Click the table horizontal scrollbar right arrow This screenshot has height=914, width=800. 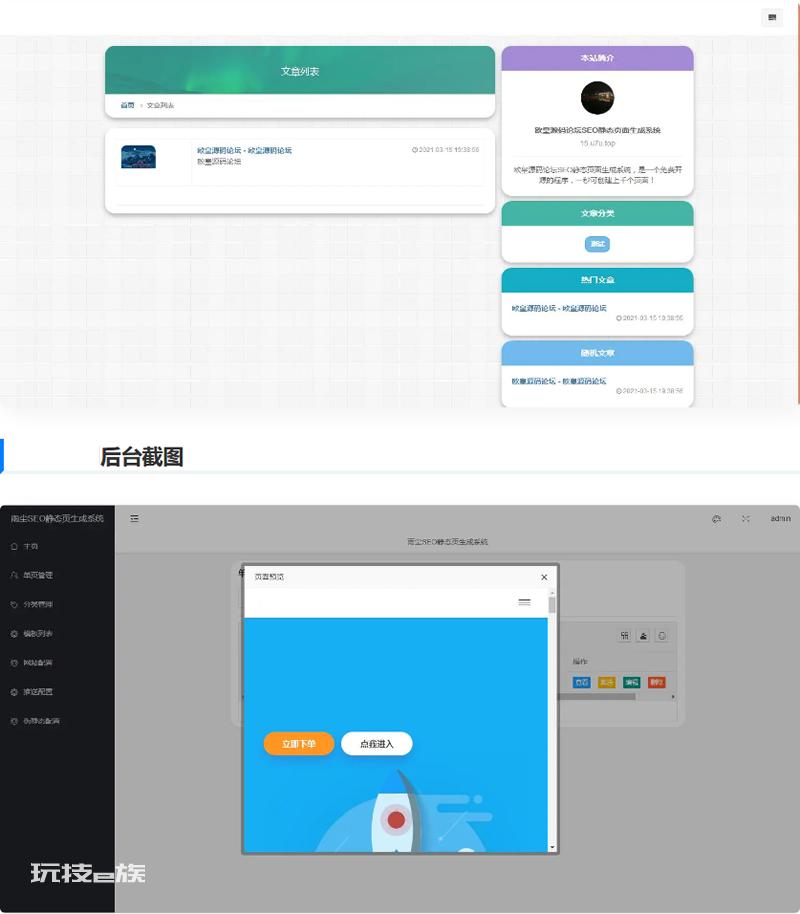coord(673,697)
